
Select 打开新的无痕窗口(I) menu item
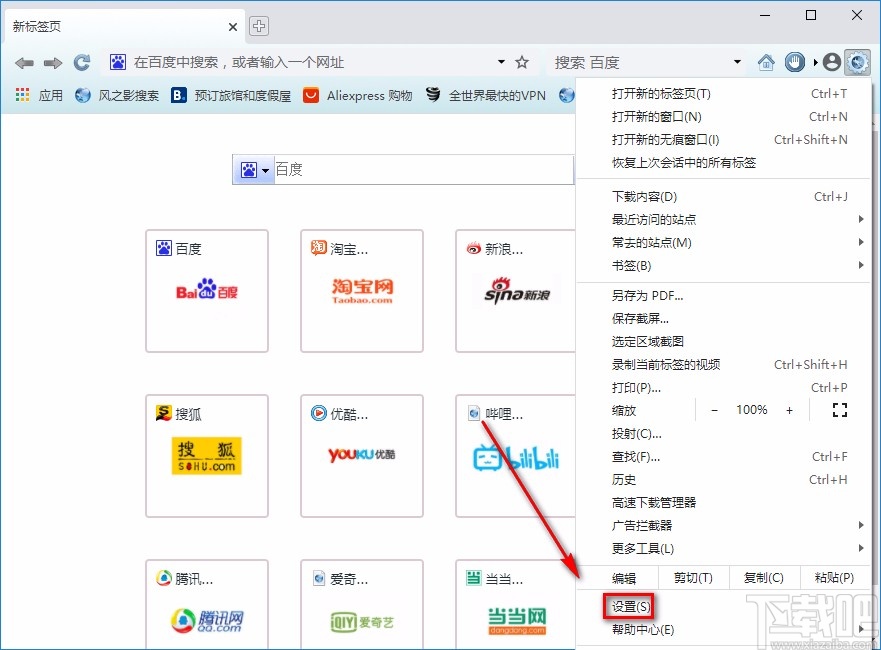(724, 140)
